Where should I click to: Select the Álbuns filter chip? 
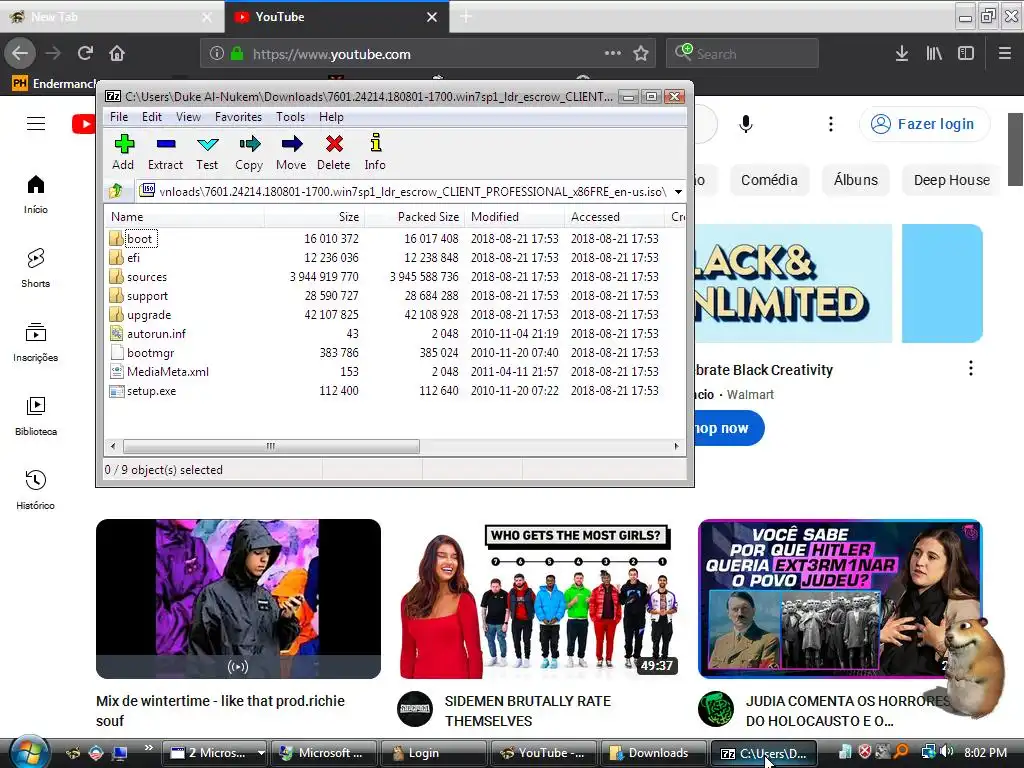click(856, 180)
